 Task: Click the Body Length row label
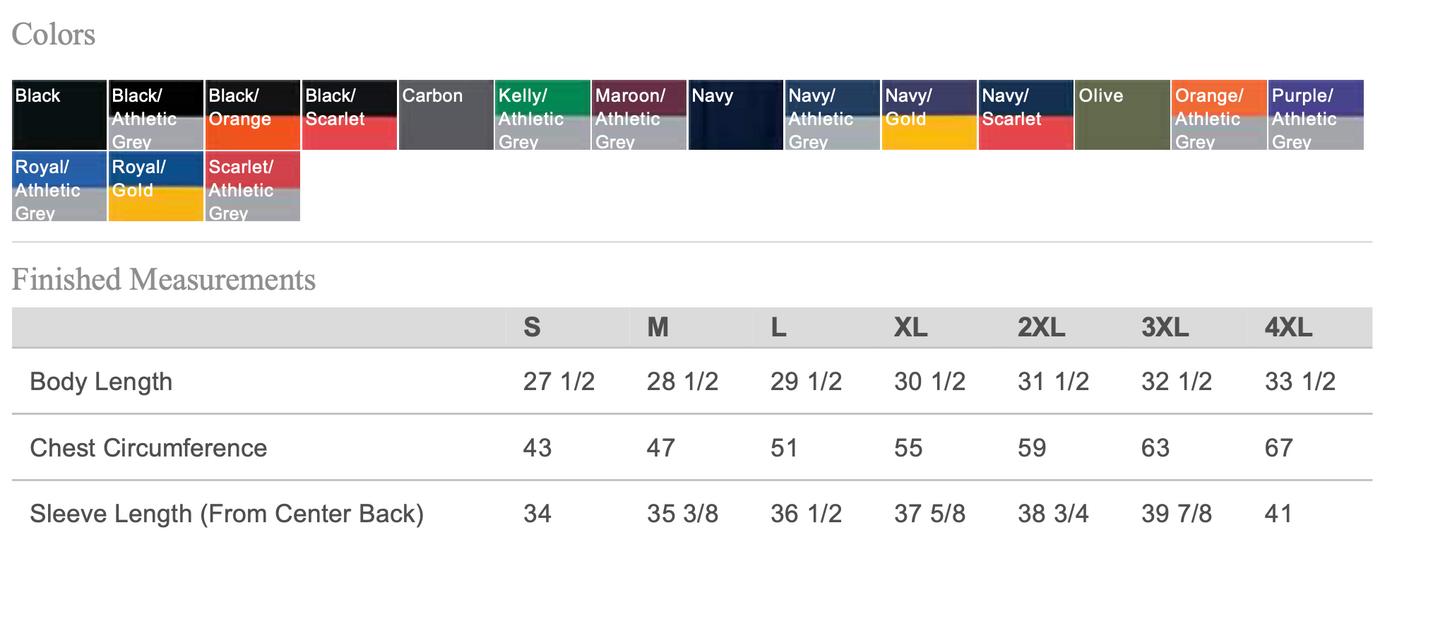click(101, 381)
